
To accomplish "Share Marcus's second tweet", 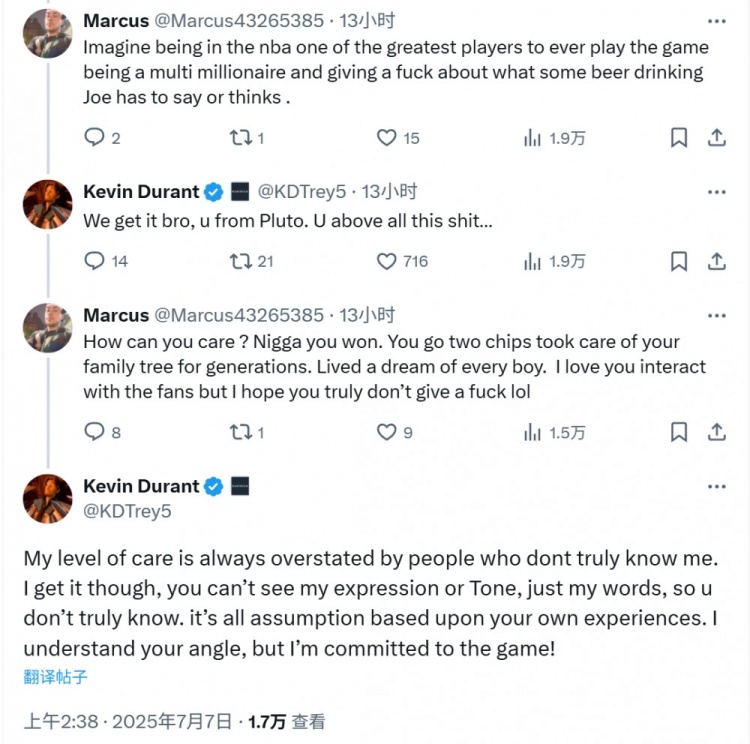I will coord(716,432).
